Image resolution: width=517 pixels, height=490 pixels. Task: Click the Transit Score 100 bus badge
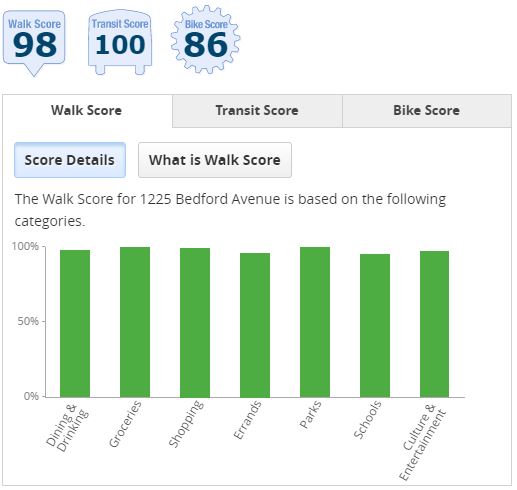click(120, 42)
